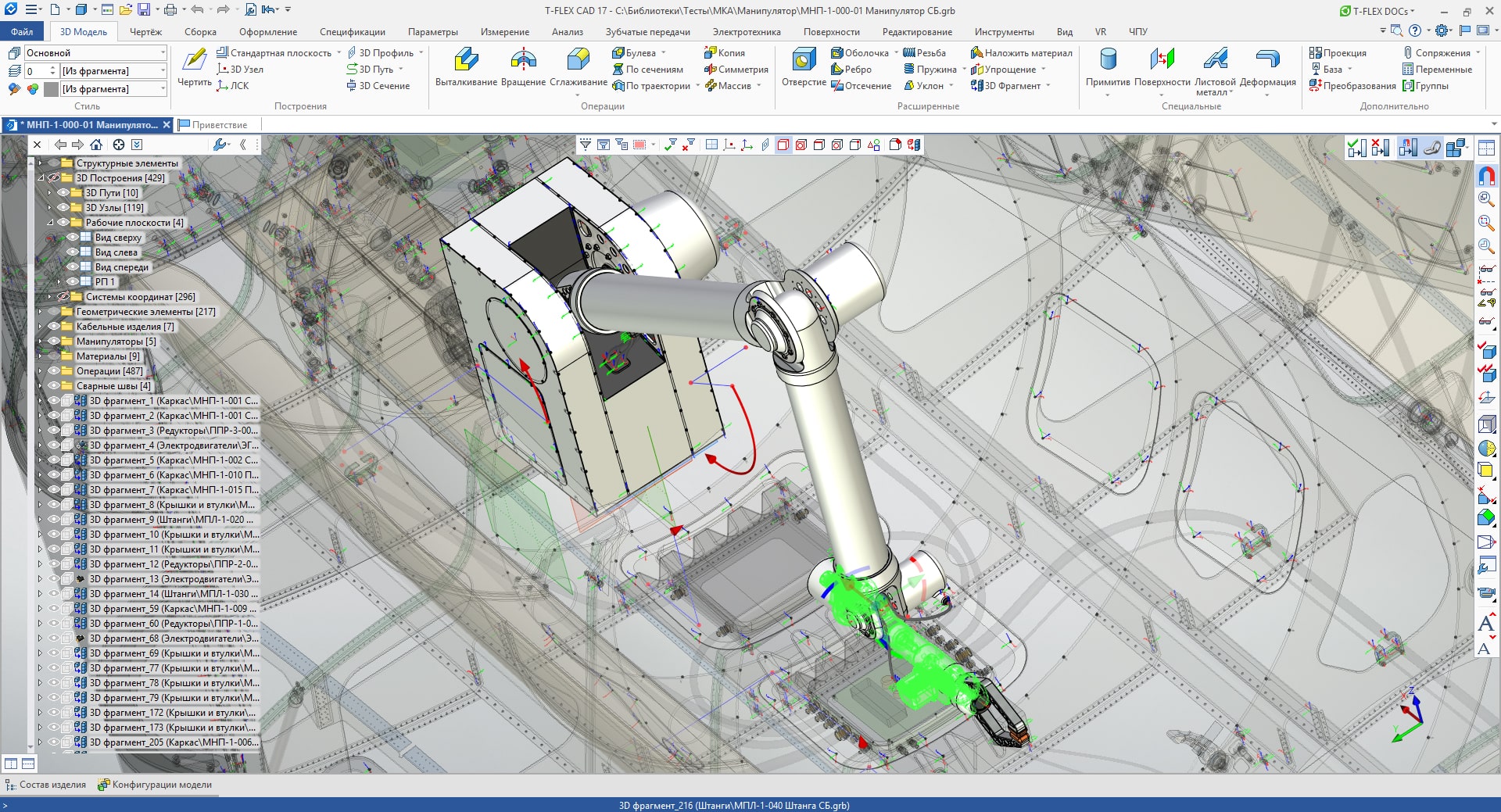The height and width of the screenshot is (812, 1501).
Task: Click the Наложить материал button
Action: (x=1022, y=53)
